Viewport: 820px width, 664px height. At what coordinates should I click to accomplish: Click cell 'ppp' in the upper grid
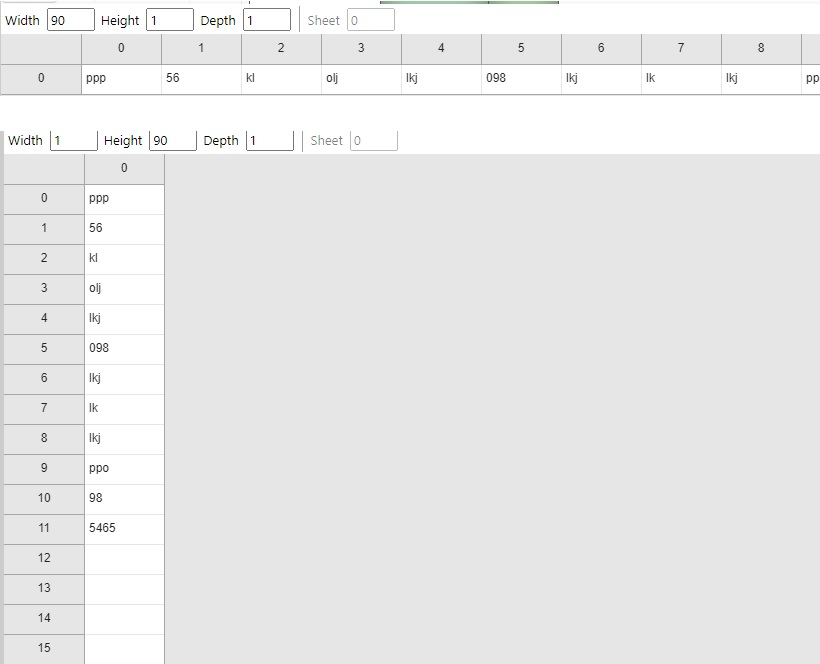tap(121, 79)
